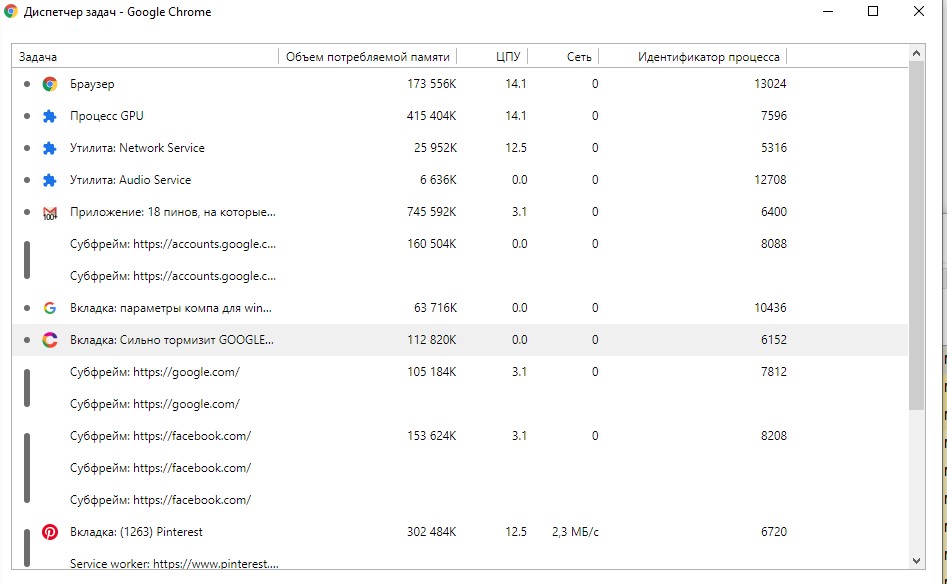Click the Pinterest icon in the task list
The width and height of the screenshot is (947, 584).
pyautogui.click(x=50, y=532)
